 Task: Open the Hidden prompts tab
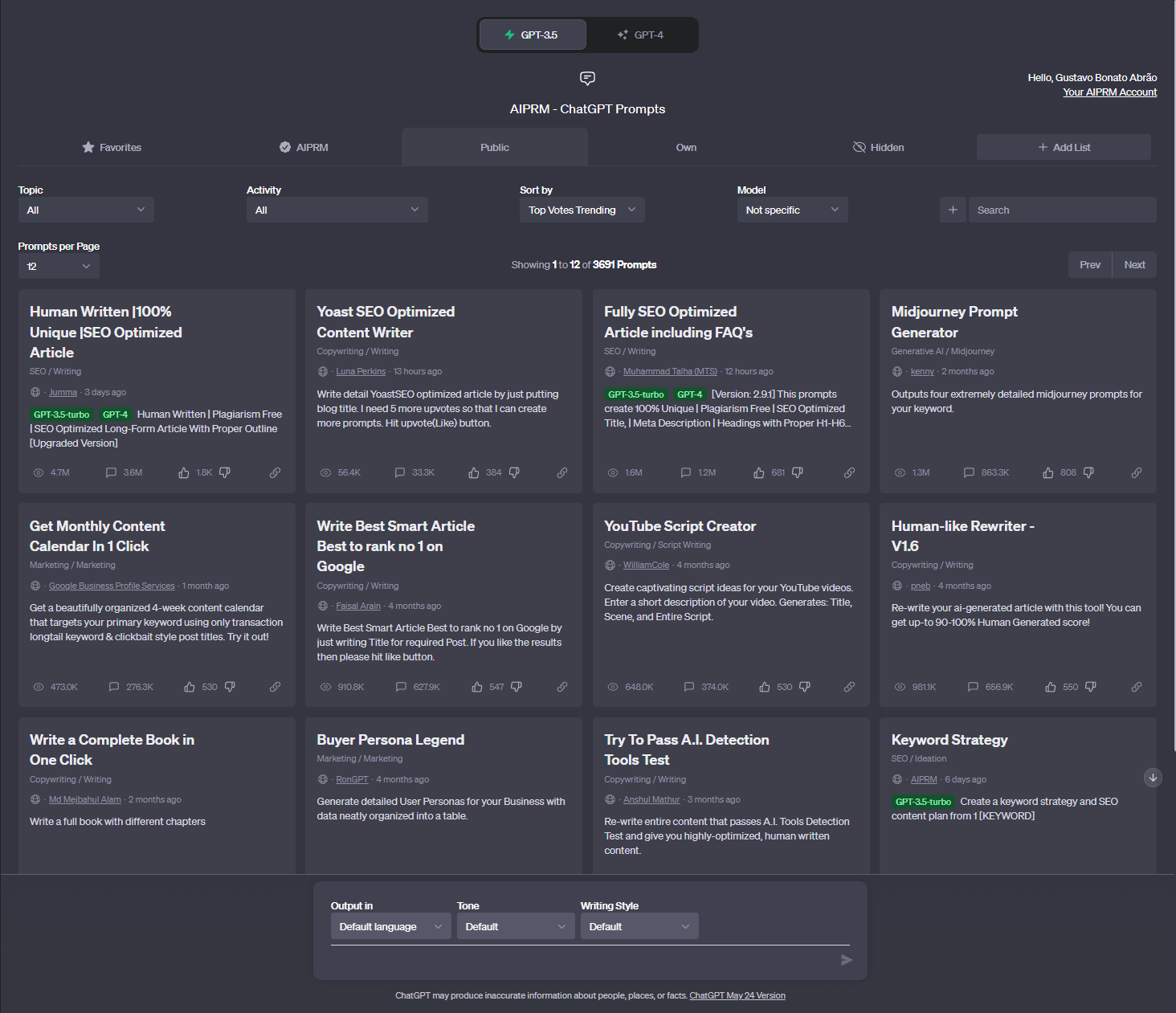coord(878,147)
